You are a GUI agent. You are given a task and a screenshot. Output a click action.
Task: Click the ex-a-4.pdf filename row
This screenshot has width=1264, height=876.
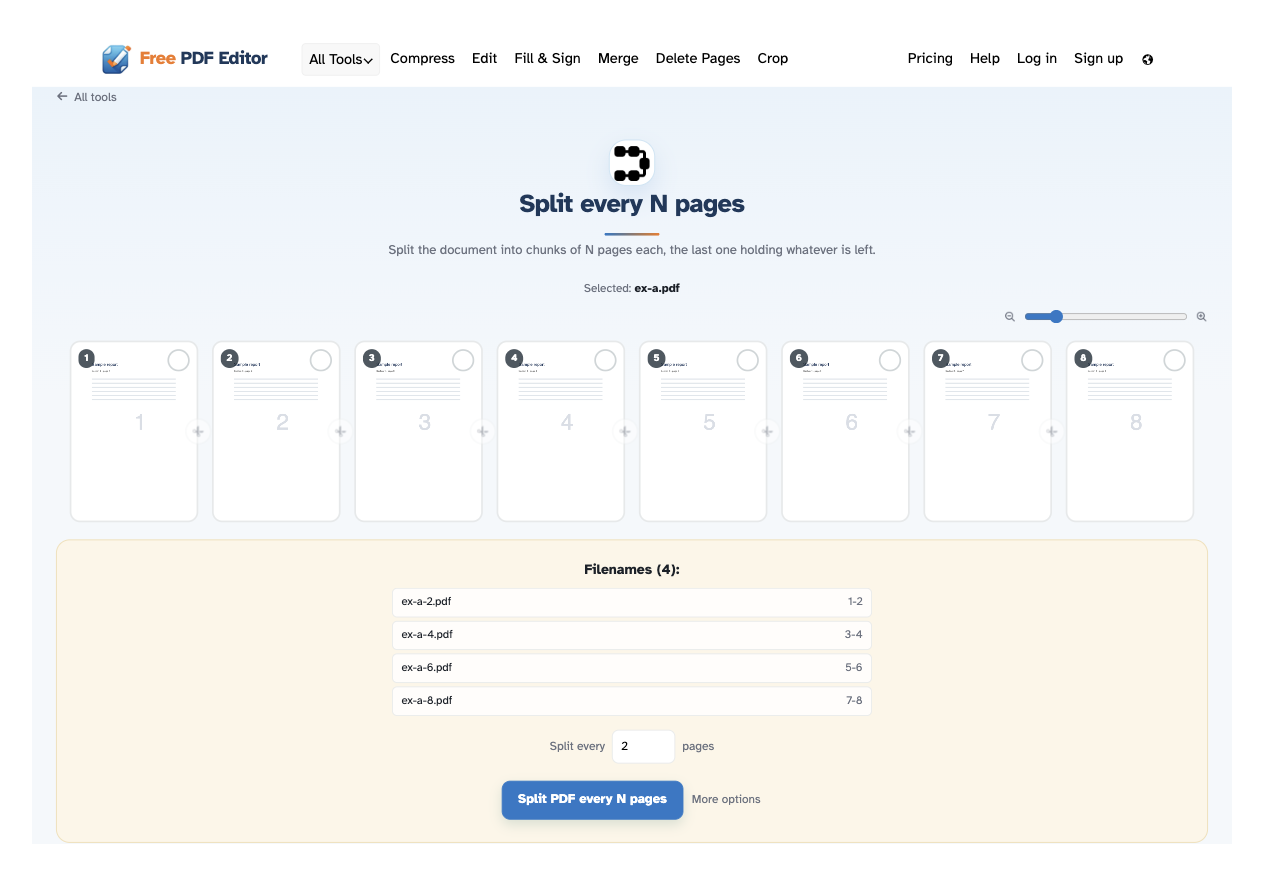pos(632,635)
